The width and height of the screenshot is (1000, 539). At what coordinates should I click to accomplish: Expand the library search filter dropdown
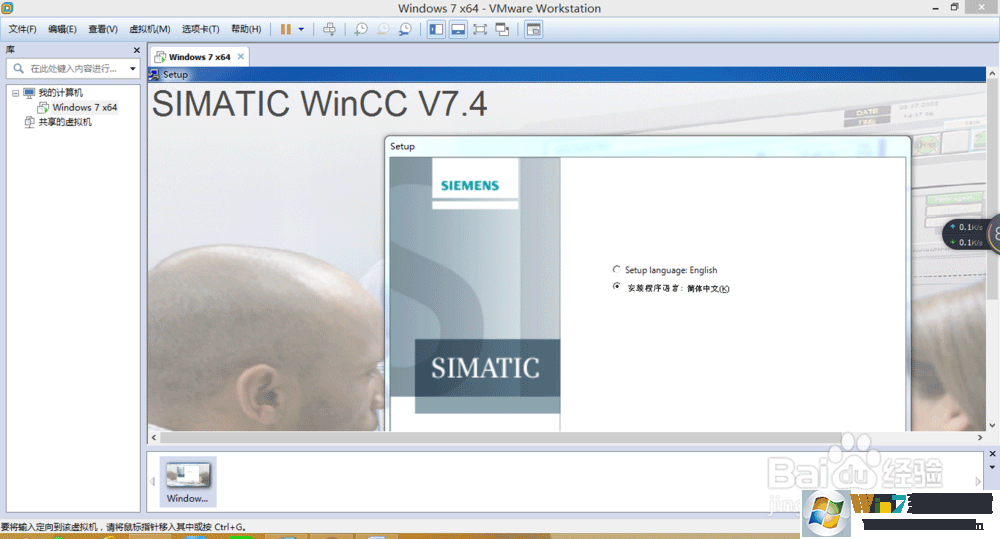click(x=133, y=69)
